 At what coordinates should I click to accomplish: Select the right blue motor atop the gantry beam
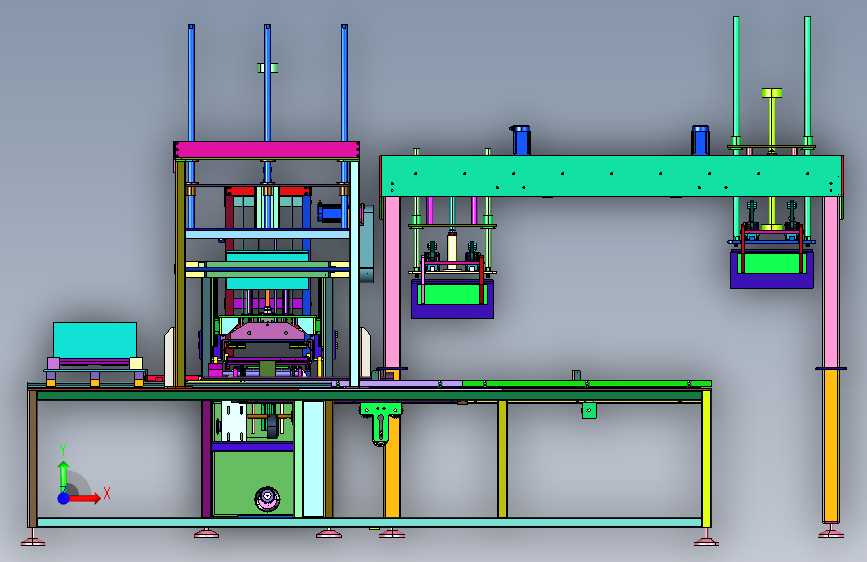point(700,140)
